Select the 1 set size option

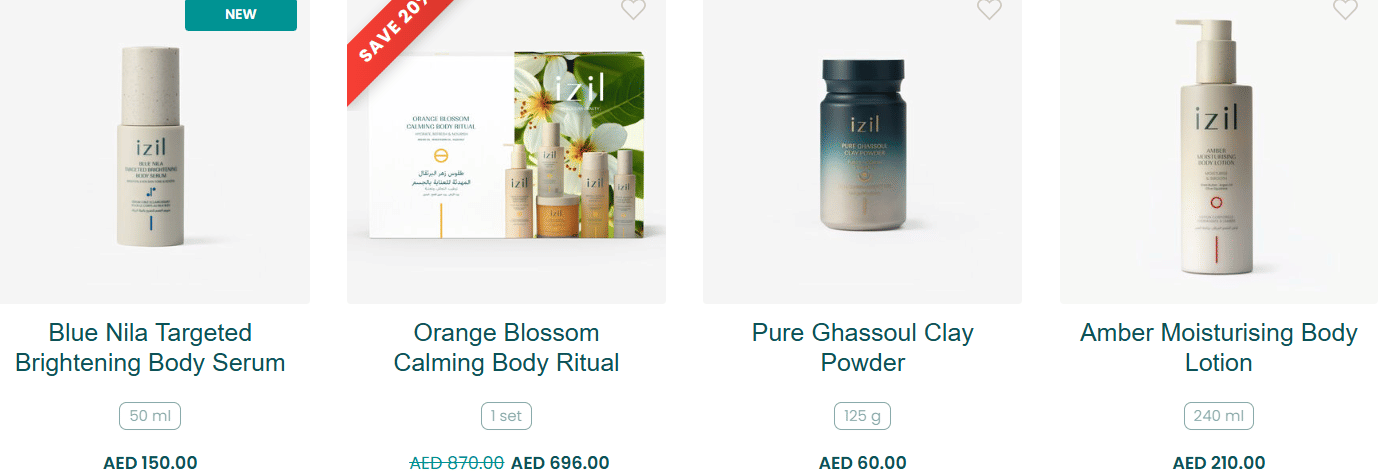[506, 416]
